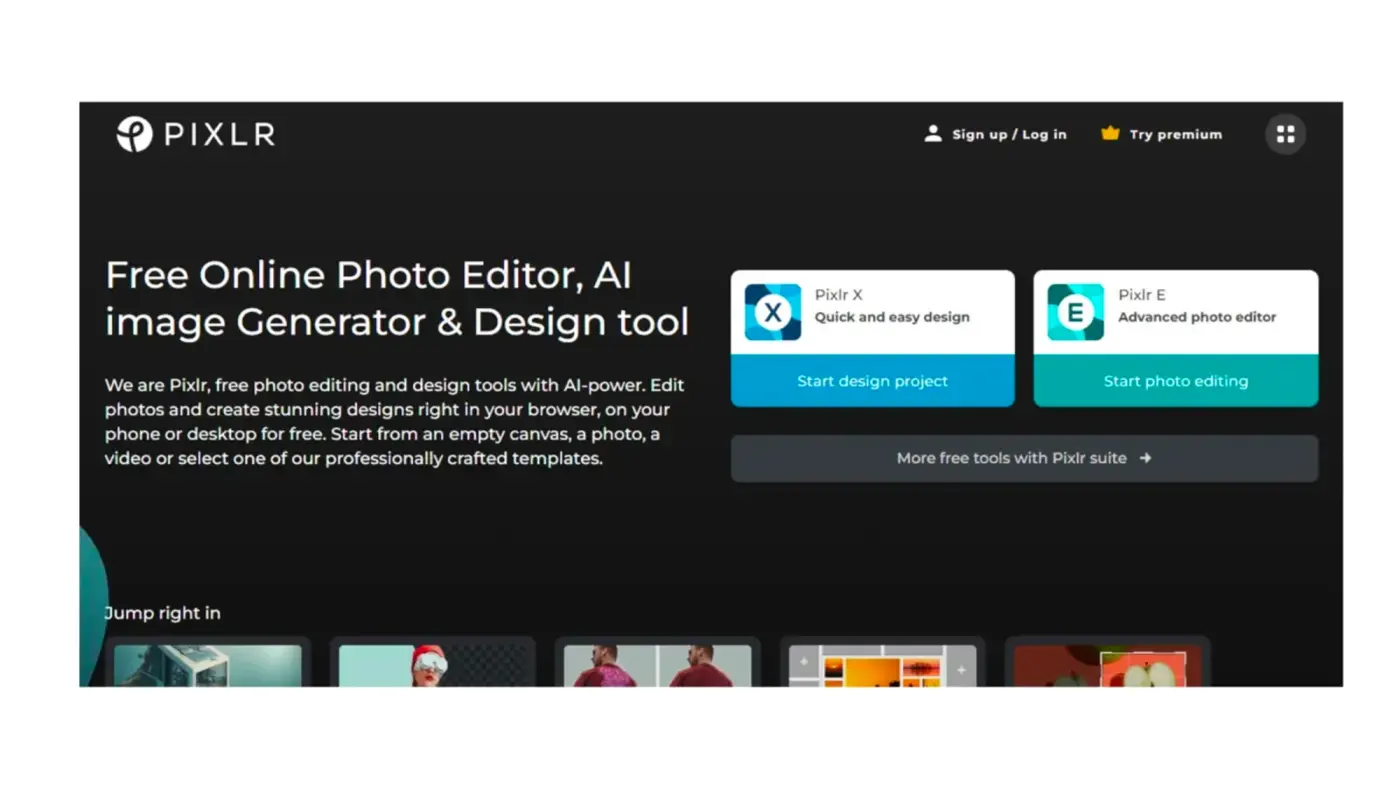The width and height of the screenshot is (1400, 788).
Task: Click the Pixlr E app icon
Action: click(1076, 312)
